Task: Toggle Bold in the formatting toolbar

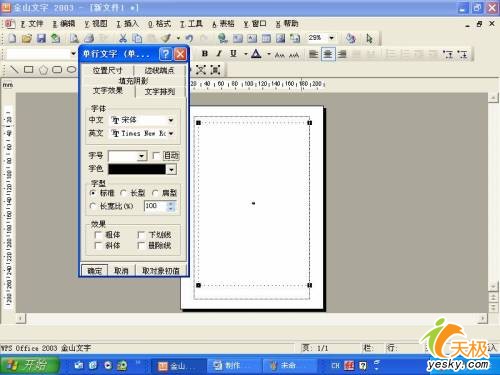Action: pyautogui.click(x=205, y=53)
